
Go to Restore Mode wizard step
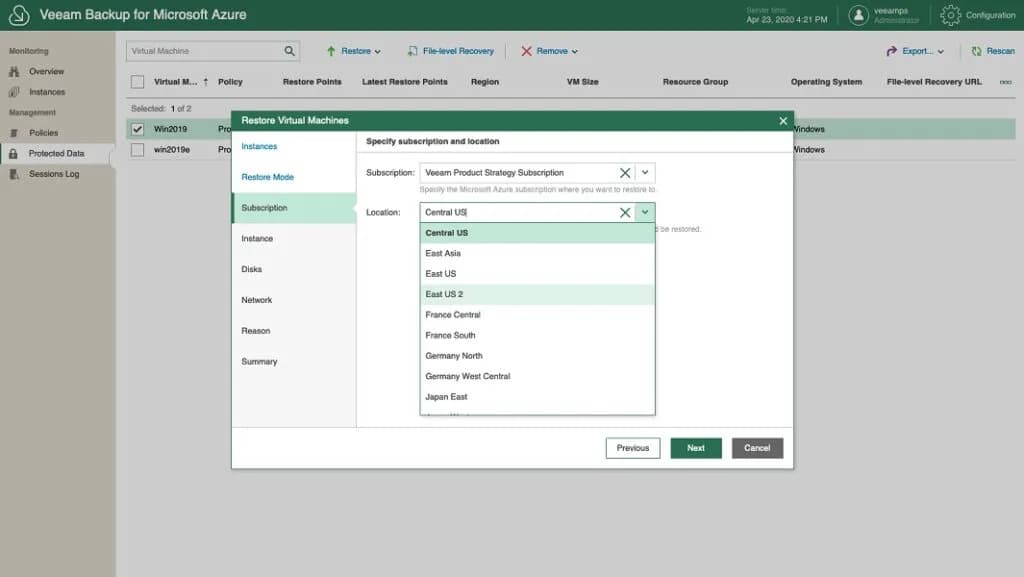pyautogui.click(x=268, y=178)
